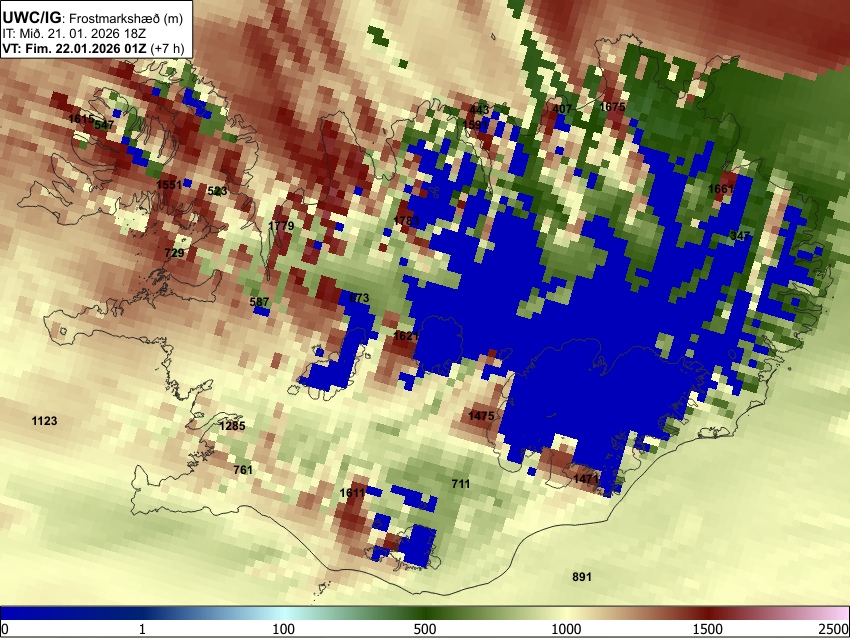Screen dimensions: 850x638
Task: Click the 2500 legend tick label
Action: 834,629
